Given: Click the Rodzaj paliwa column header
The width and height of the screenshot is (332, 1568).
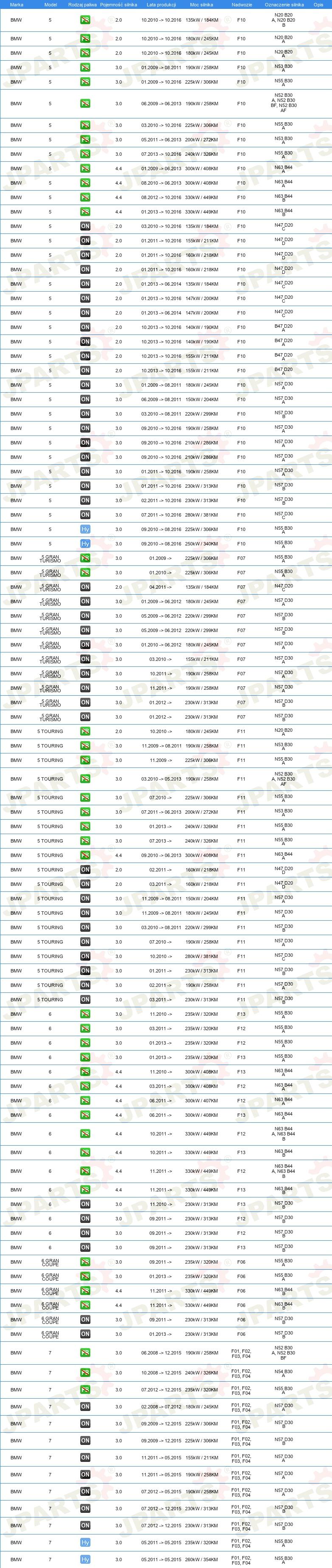Looking at the screenshot, I should click(82, 4).
